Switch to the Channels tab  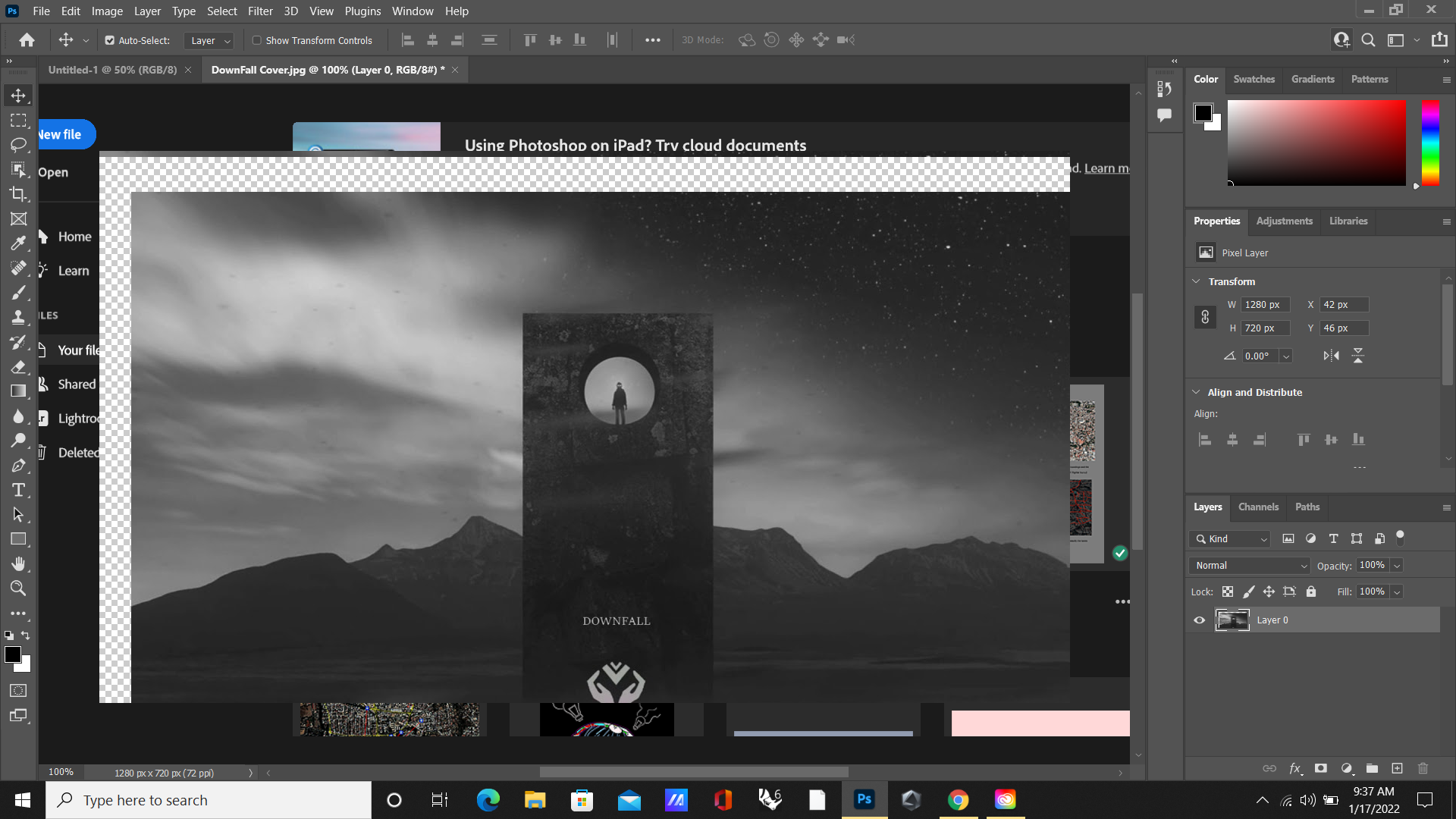[x=1258, y=507]
